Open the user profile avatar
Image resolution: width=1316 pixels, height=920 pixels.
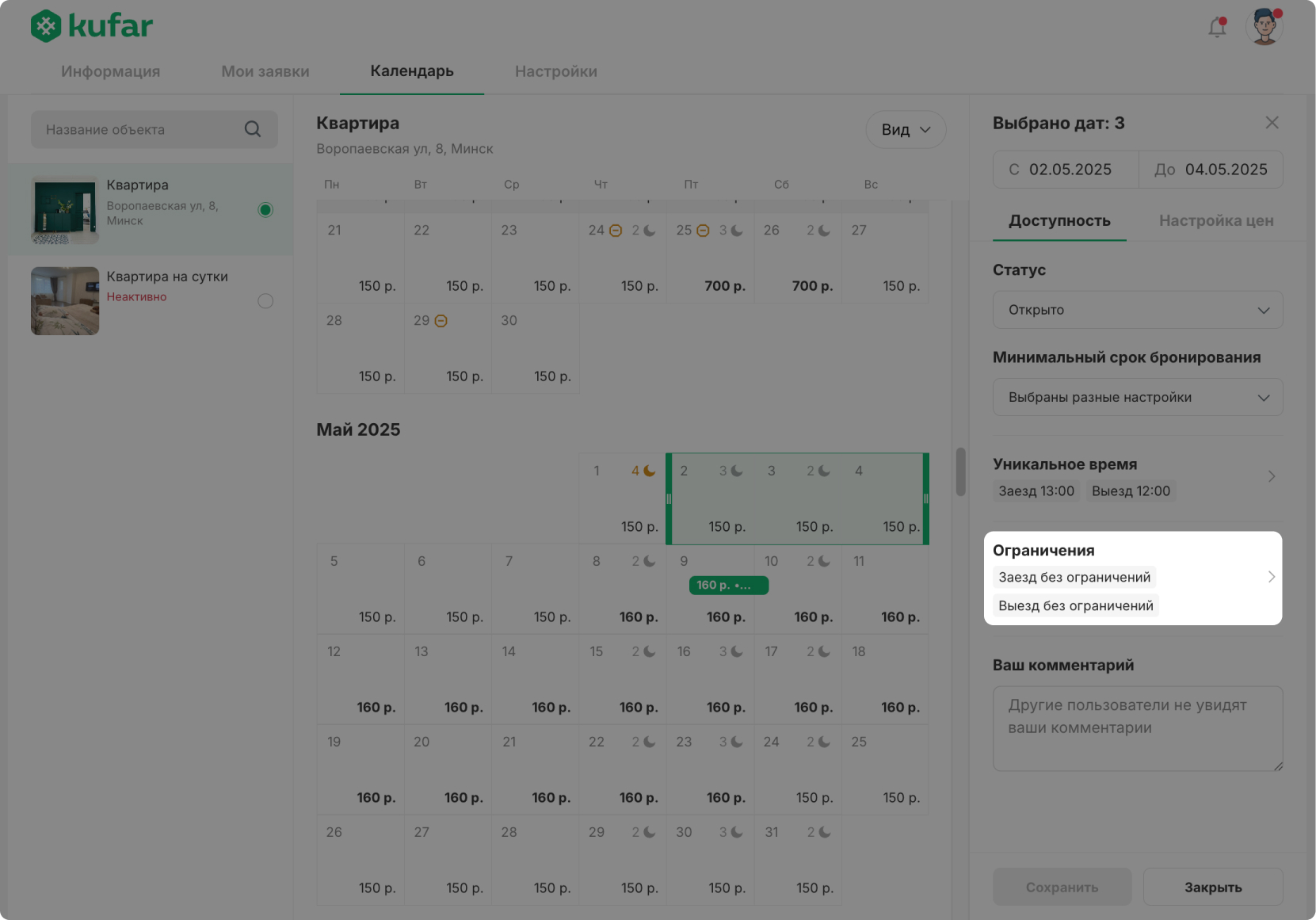1264,27
